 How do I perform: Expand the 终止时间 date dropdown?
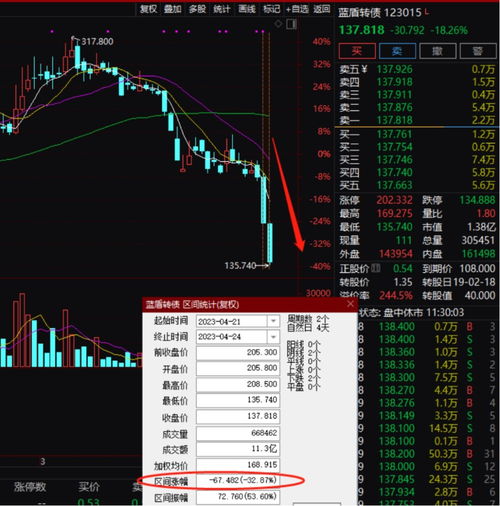(273, 337)
